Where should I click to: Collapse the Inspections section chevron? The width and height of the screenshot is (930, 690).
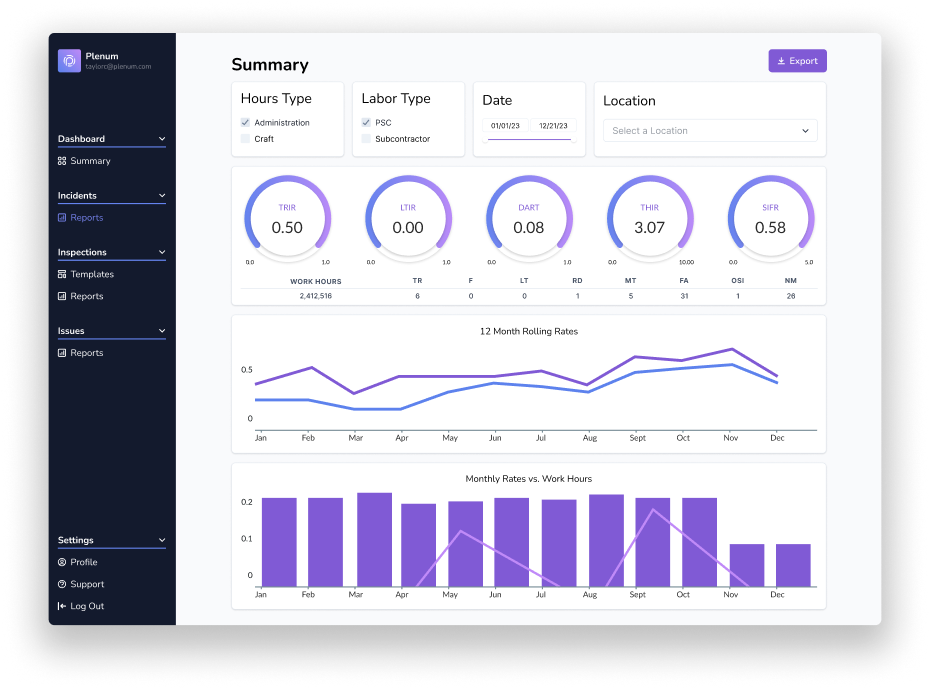pyautogui.click(x=162, y=252)
